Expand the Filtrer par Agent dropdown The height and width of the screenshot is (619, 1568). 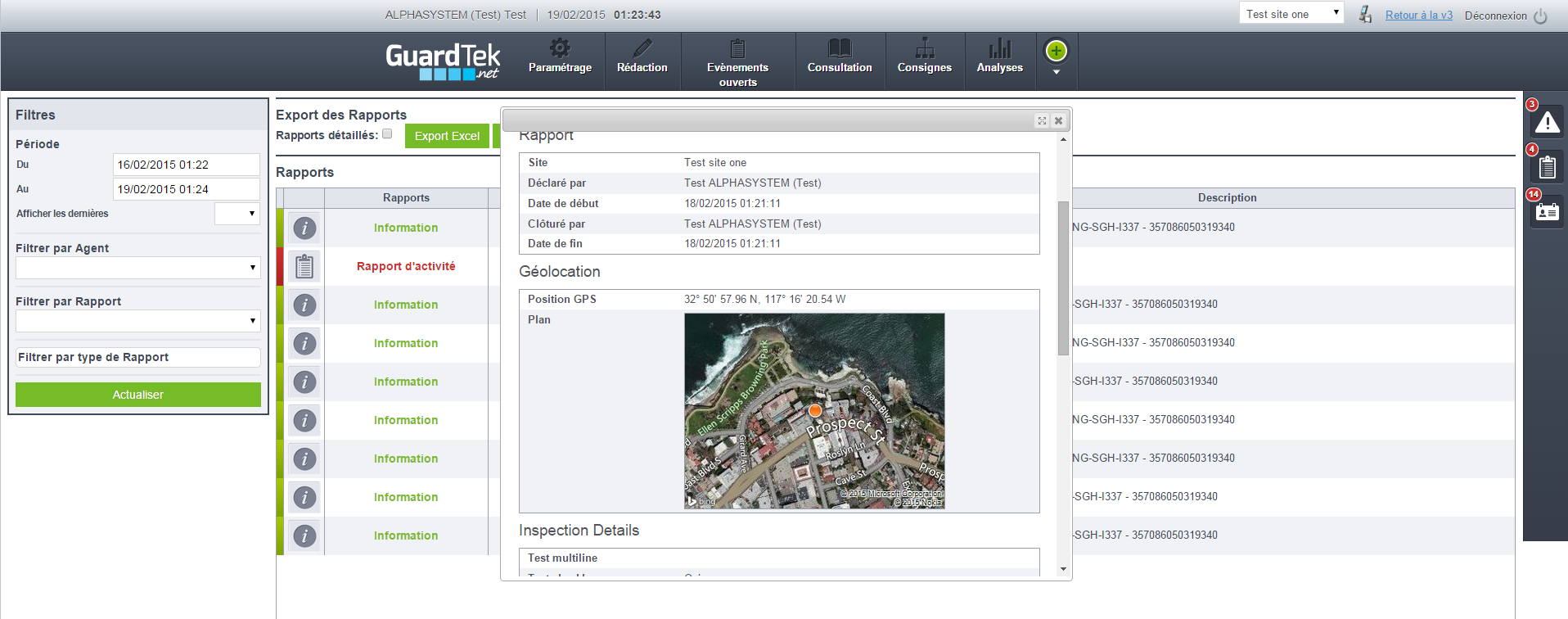138,268
